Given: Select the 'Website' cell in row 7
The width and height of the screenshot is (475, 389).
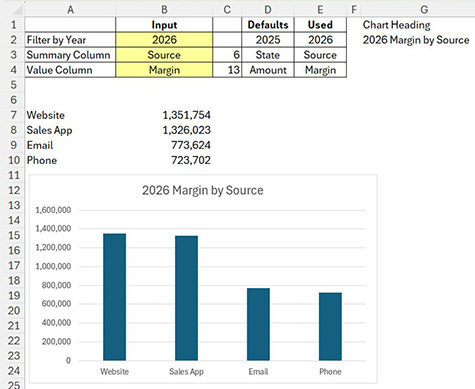Looking at the screenshot, I should (70, 115).
